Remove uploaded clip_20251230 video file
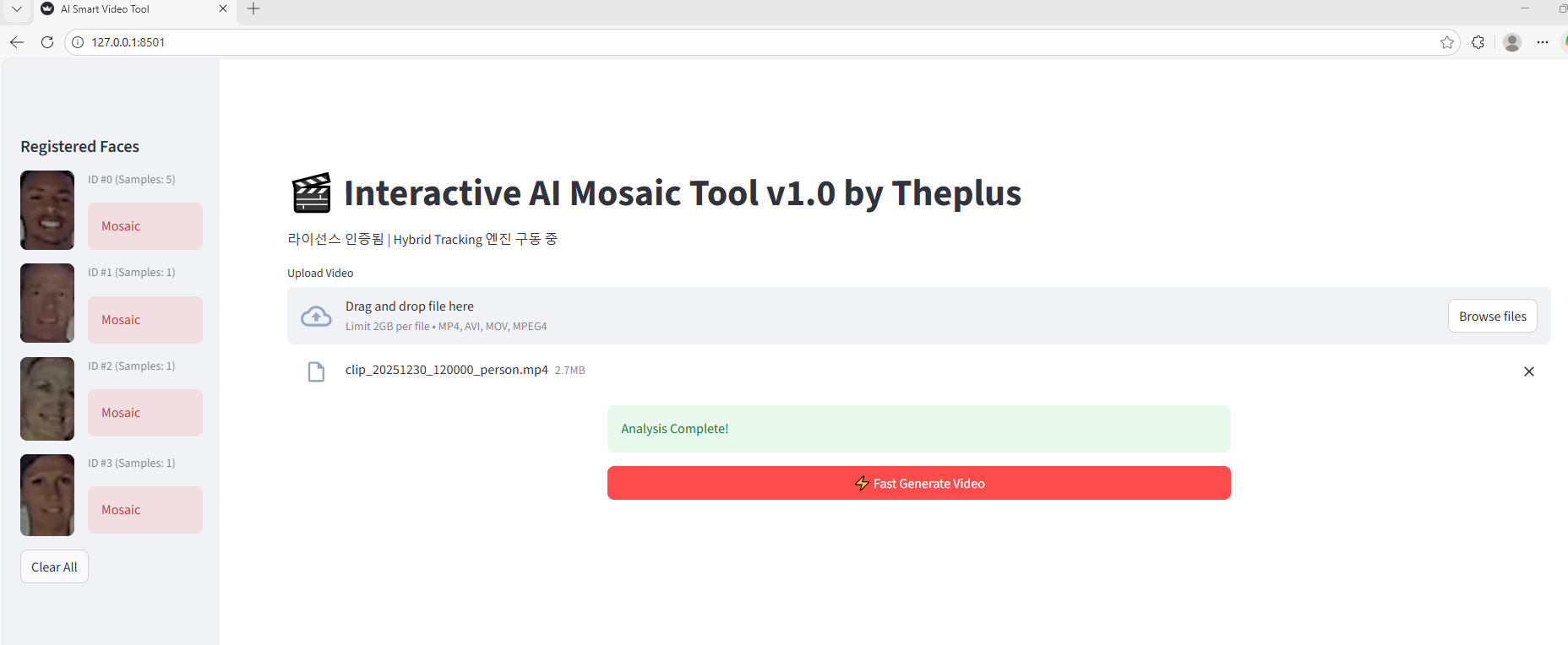The height and width of the screenshot is (645, 1568). [x=1529, y=371]
